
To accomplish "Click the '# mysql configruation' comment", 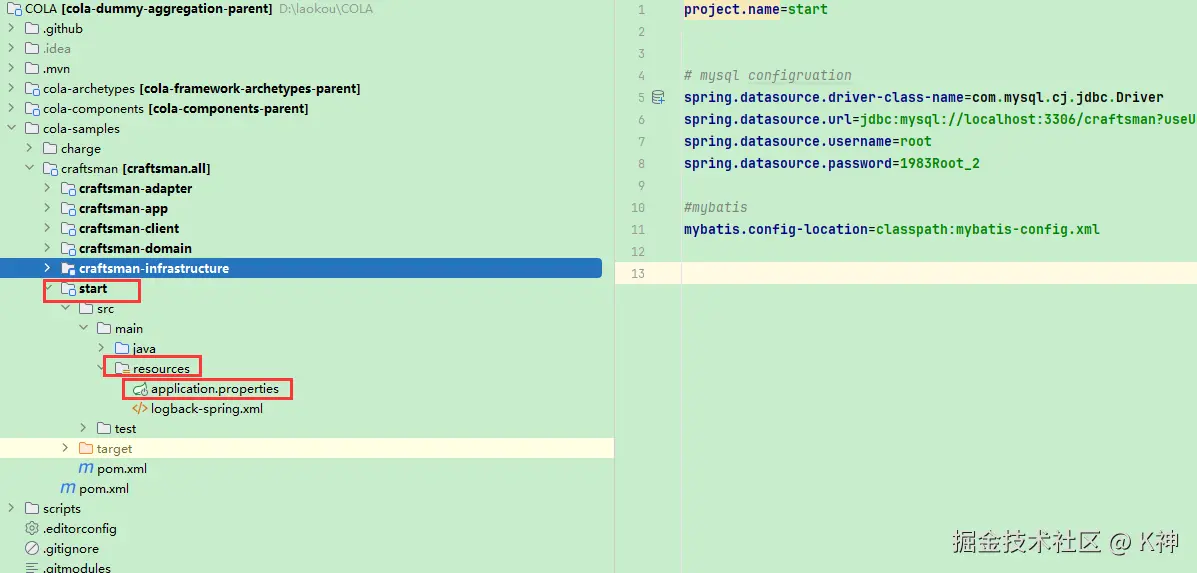I will 767,76.
